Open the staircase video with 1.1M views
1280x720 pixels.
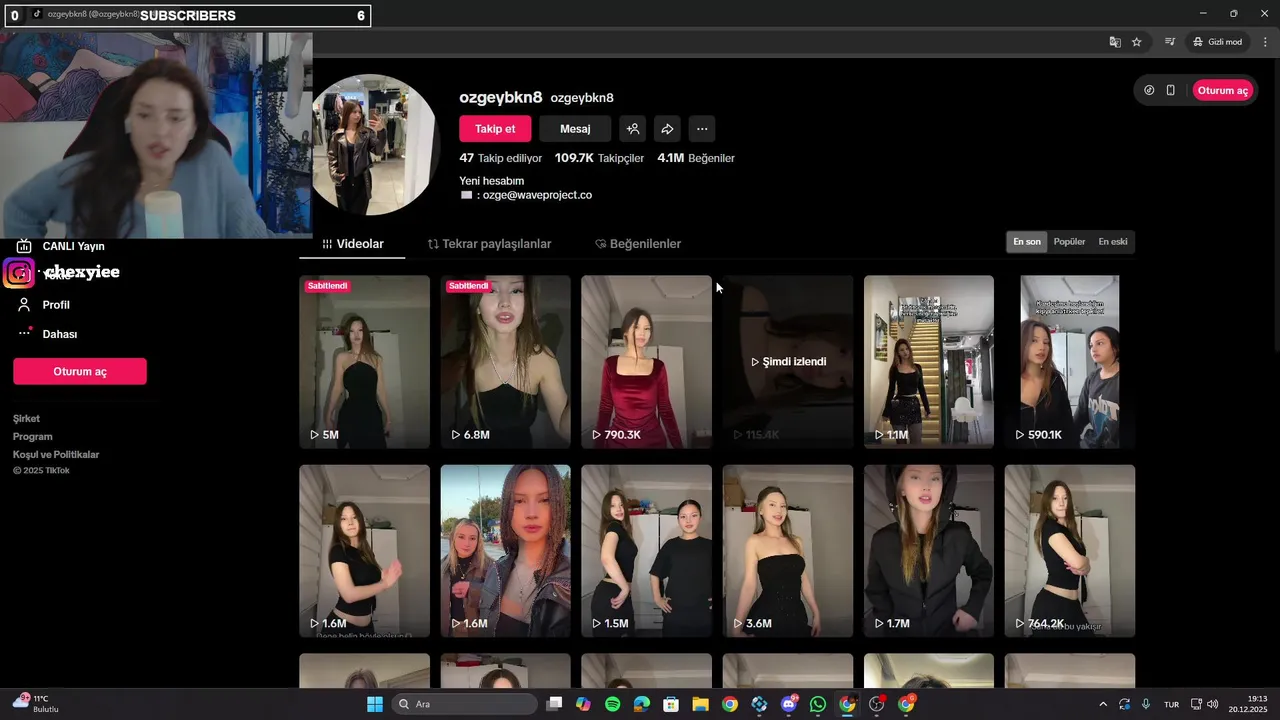pos(929,361)
